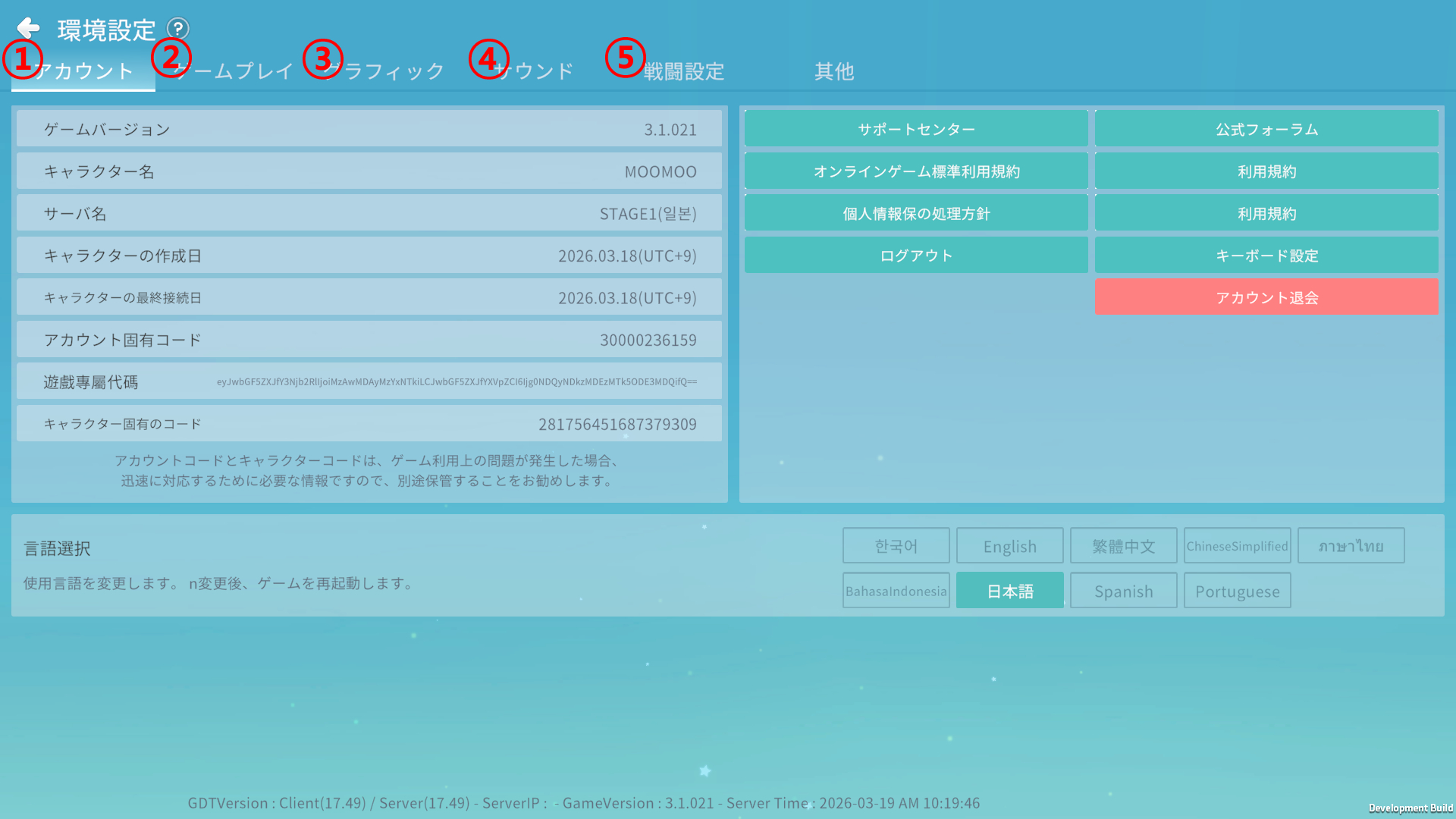Click the キャラクターの最終接続日 row date
Screen dimensions: 1456x819
point(627,298)
